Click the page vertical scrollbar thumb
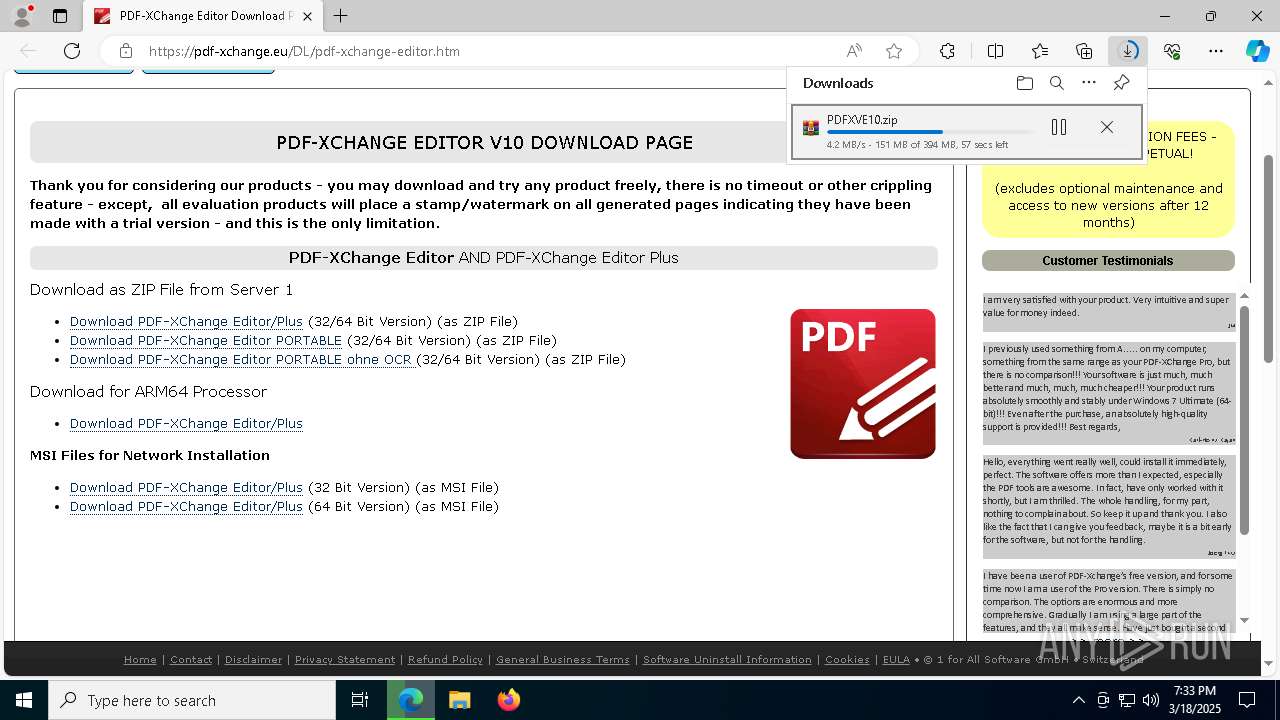This screenshot has width=1280, height=720. click(1268, 258)
